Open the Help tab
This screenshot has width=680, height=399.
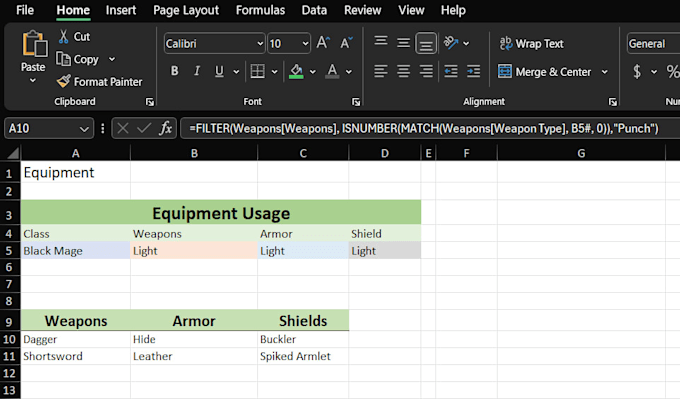pyautogui.click(x=453, y=10)
